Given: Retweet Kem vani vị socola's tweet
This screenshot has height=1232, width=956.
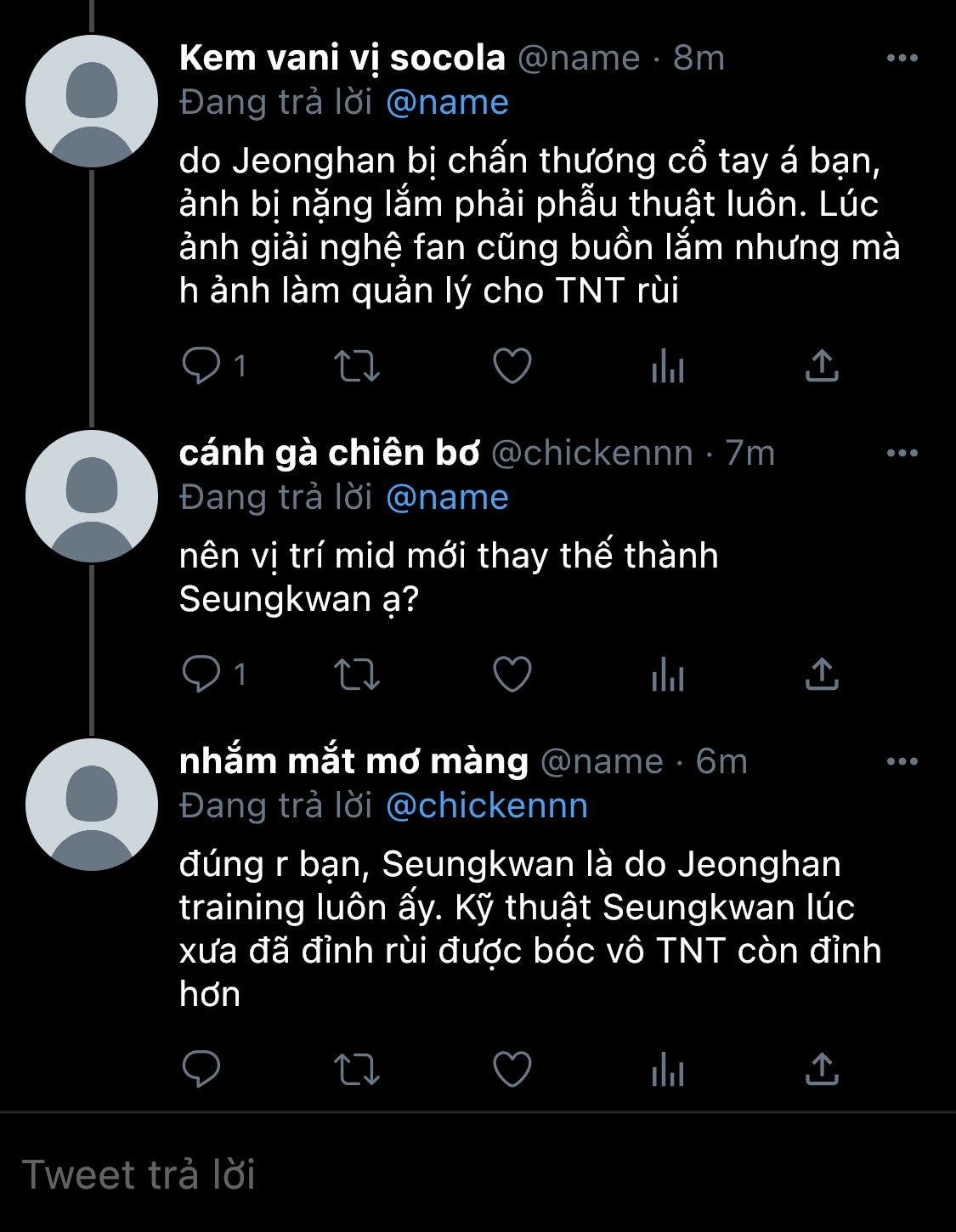Looking at the screenshot, I should [x=356, y=366].
